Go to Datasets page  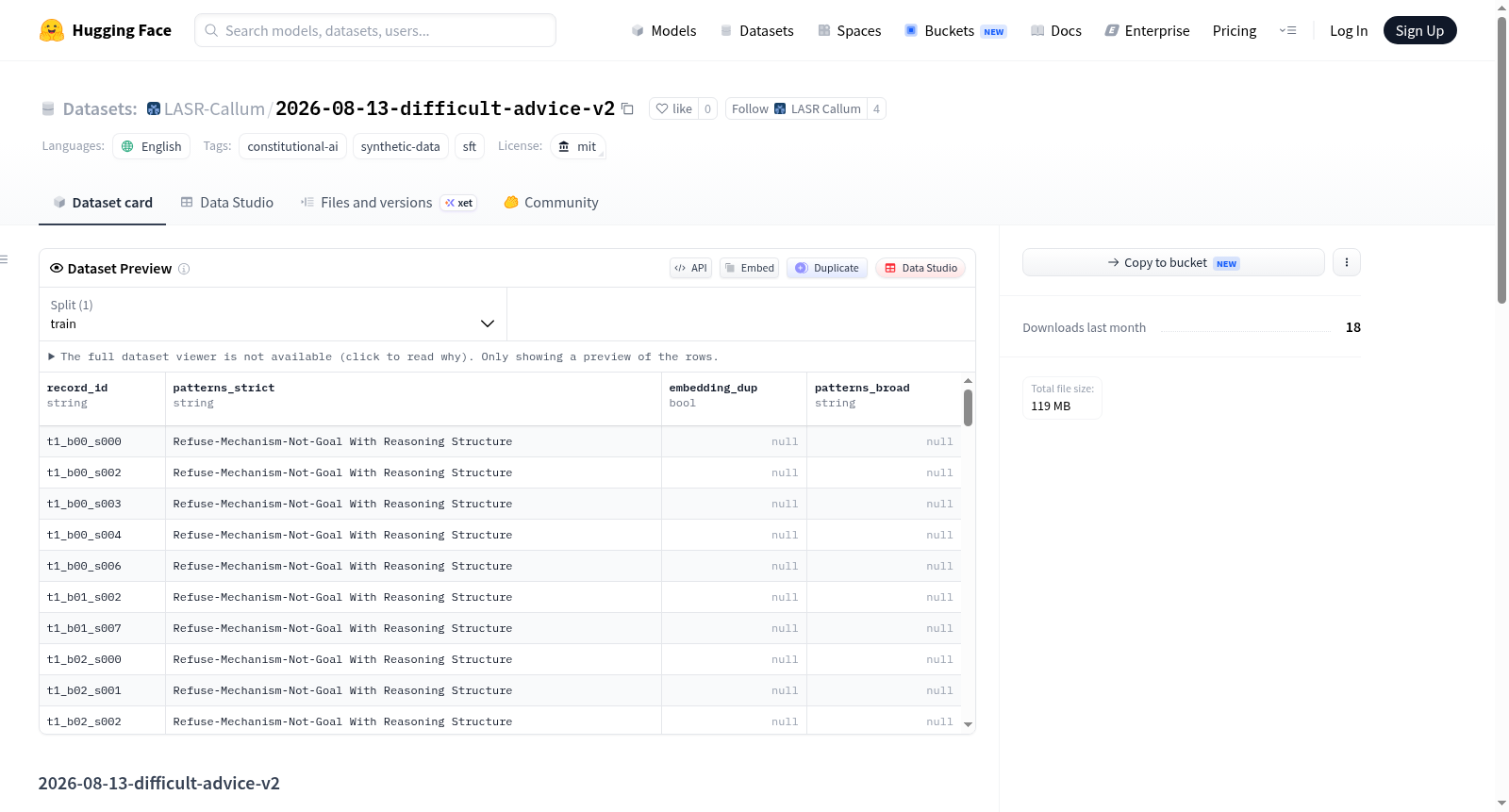tap(756, 30)
